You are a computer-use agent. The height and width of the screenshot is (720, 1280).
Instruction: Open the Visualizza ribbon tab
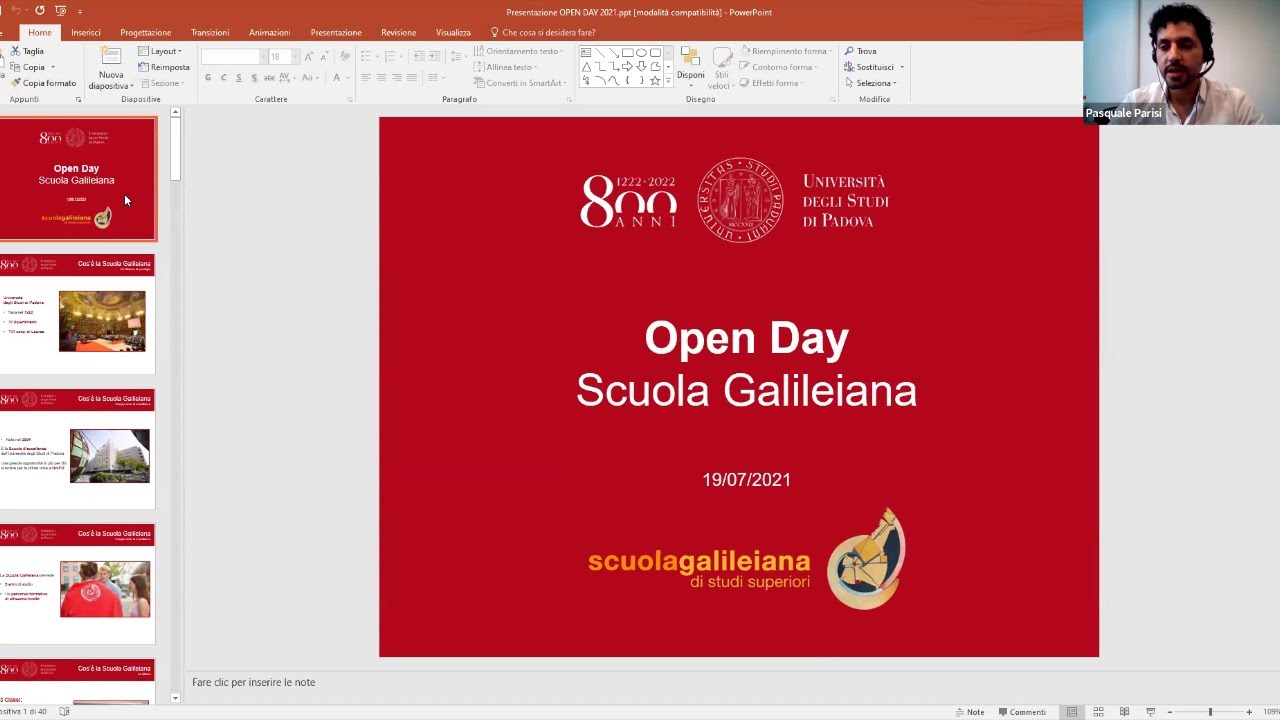click(x=453, y=32)
